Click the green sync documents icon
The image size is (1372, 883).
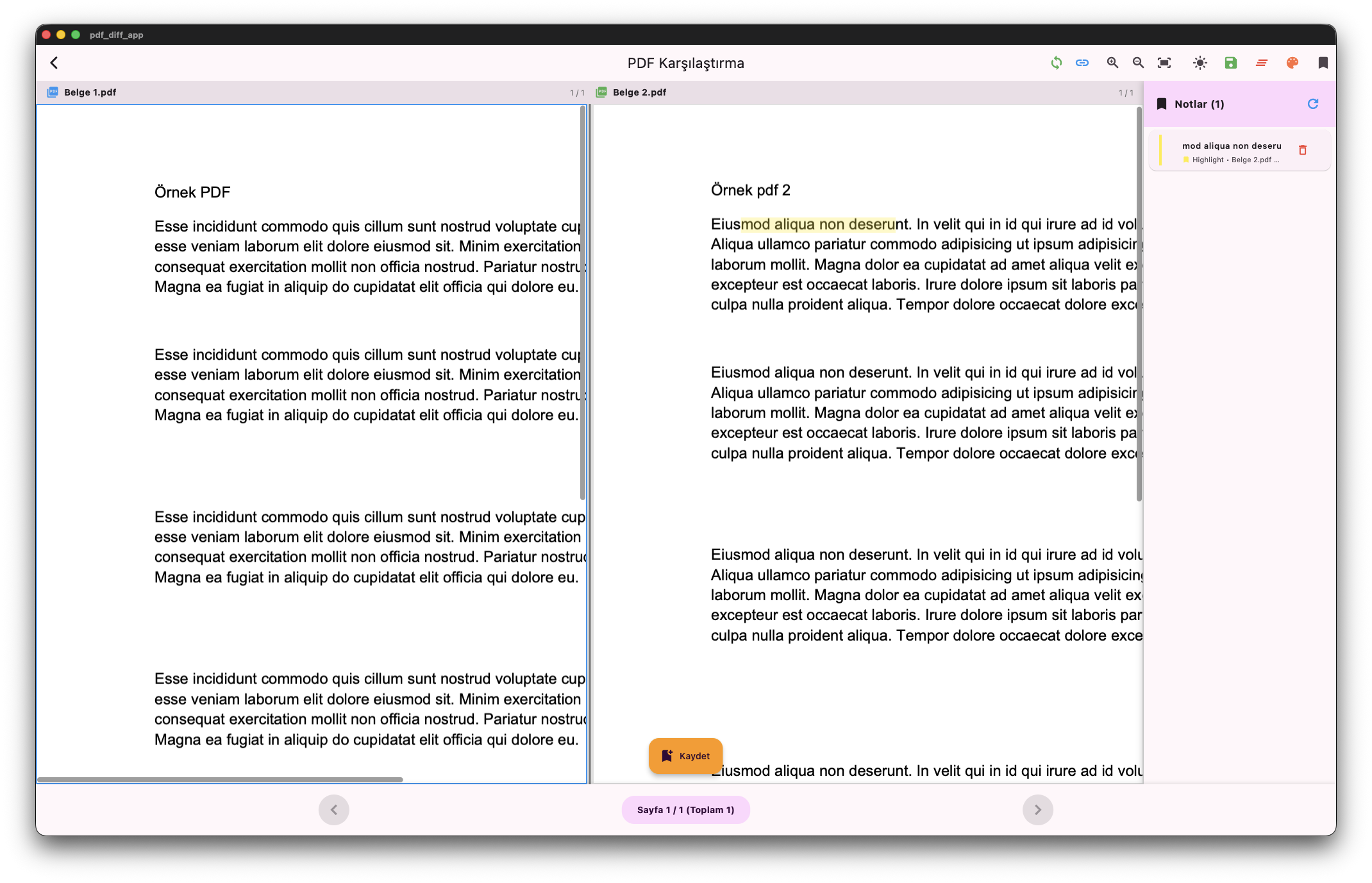click(x=1056, y=63)
